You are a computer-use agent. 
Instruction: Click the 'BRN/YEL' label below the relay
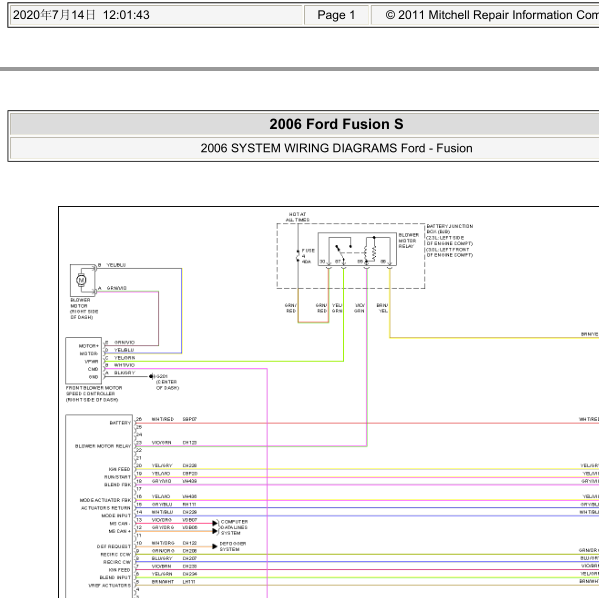(x=382, y=308)
